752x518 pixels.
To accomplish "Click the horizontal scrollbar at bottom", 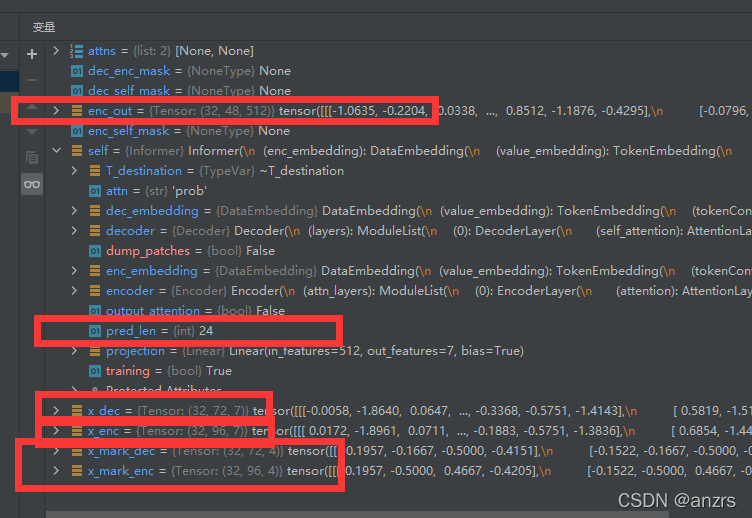I will (357, 514).
